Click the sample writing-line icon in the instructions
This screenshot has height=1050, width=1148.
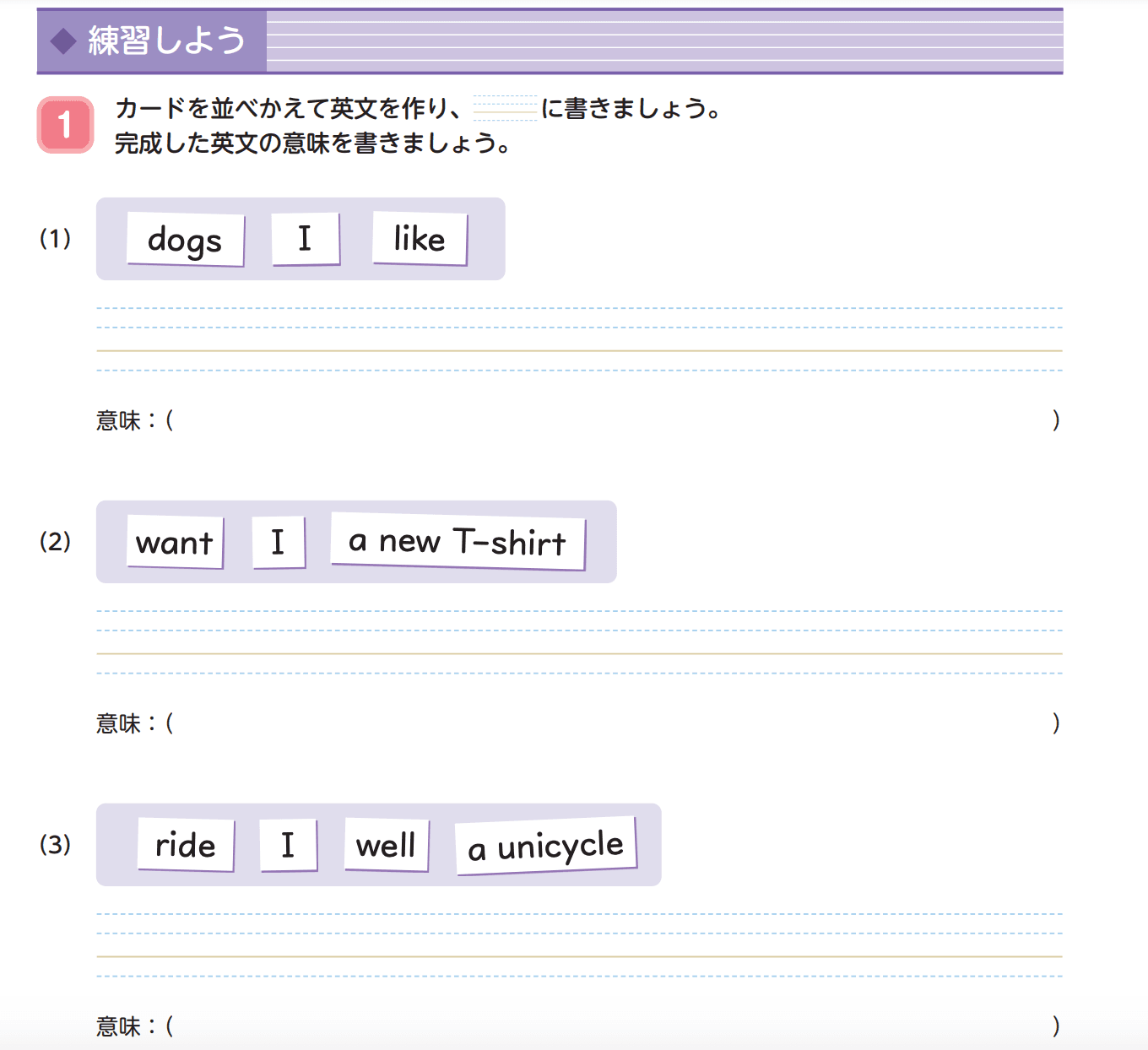505,109
